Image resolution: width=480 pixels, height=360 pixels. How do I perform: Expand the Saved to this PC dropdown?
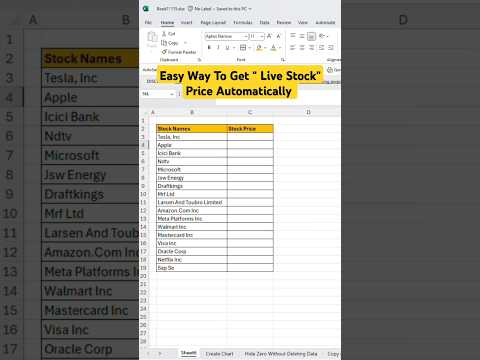tap(250, 9)
